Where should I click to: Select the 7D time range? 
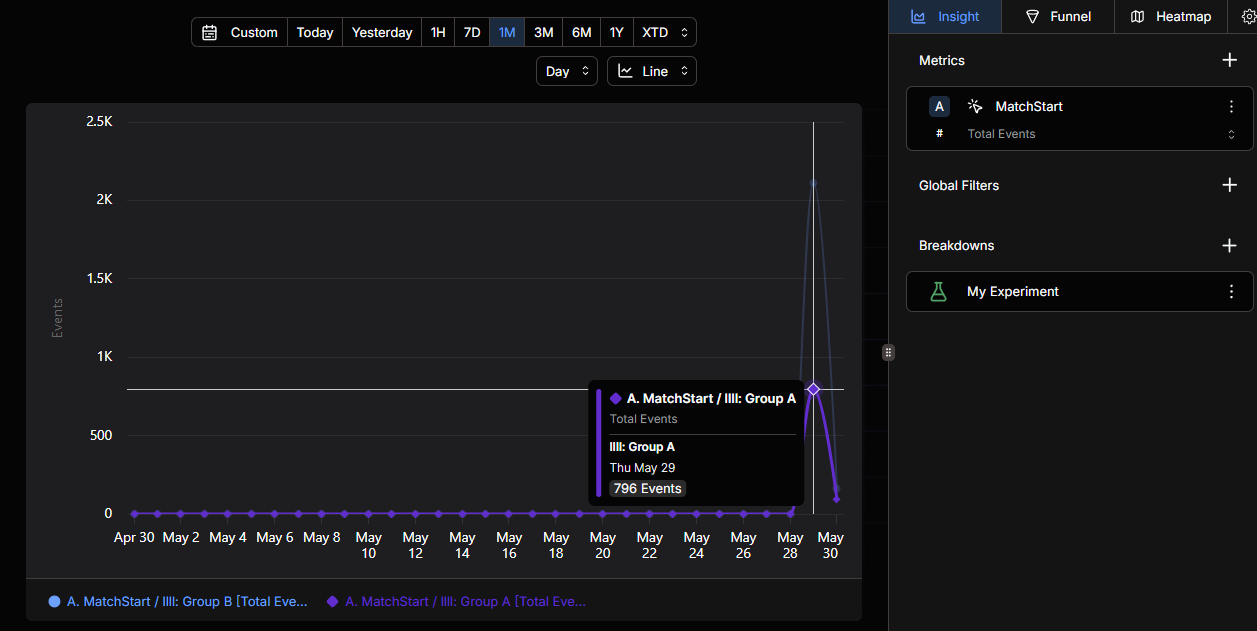coord(472,32)
